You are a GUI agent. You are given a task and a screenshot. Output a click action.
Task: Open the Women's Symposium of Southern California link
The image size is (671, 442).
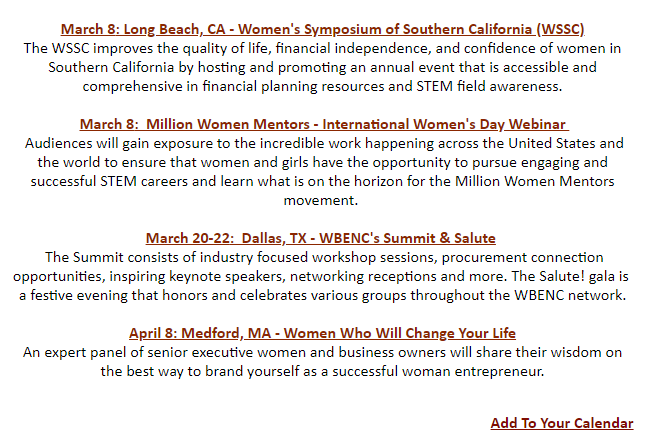pos(322,29)
